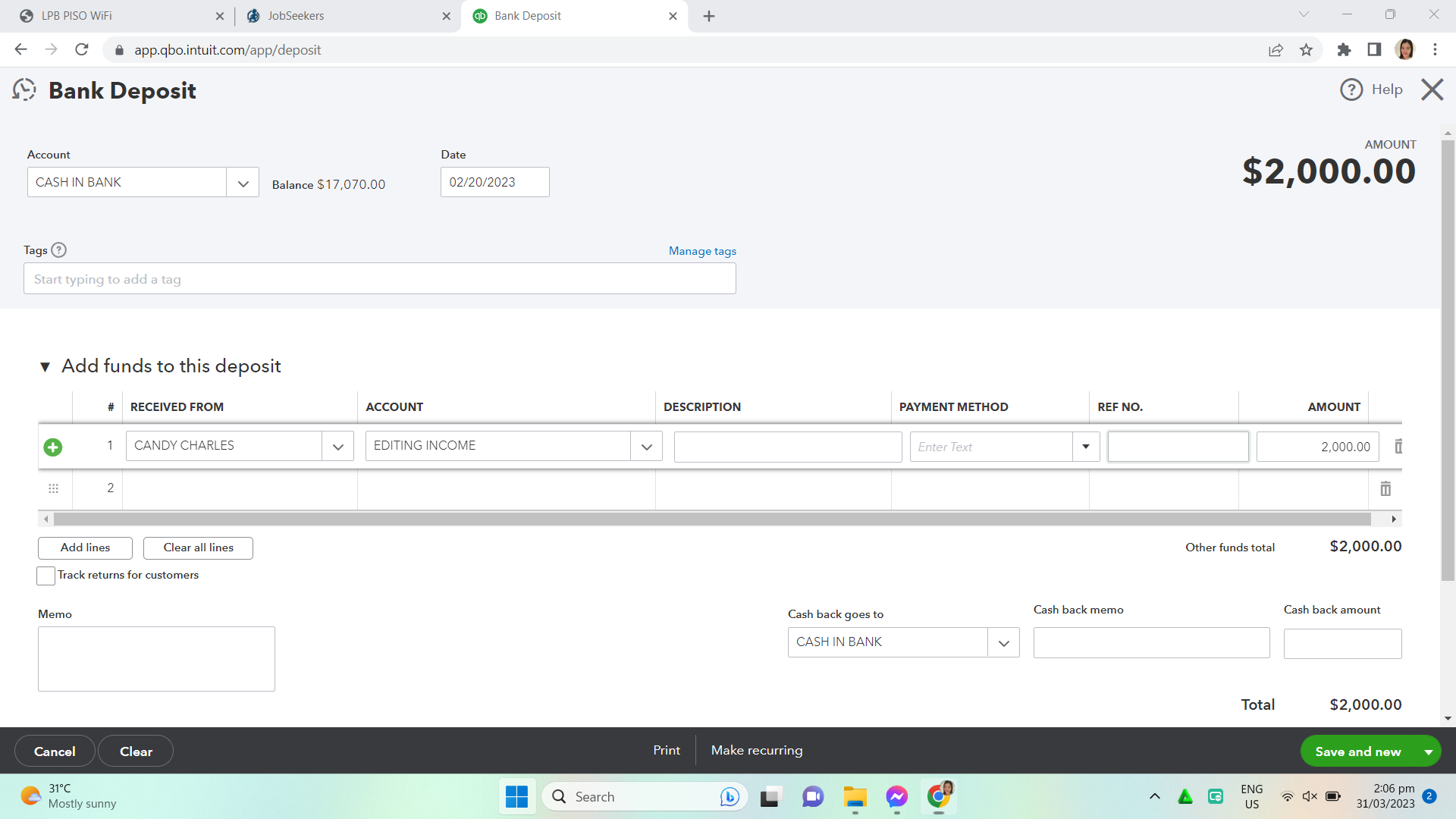Delete line 2 with the trash icon
Screen dimensions: 1456x819
(1385, 489)
